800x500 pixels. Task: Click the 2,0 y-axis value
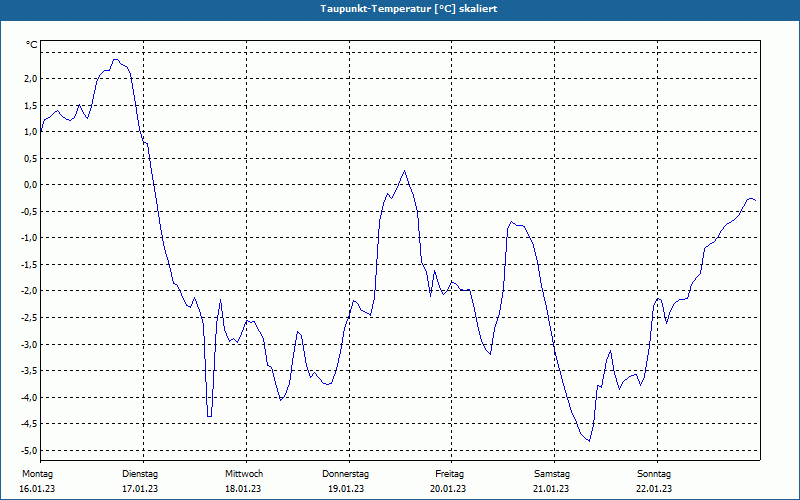31,79
